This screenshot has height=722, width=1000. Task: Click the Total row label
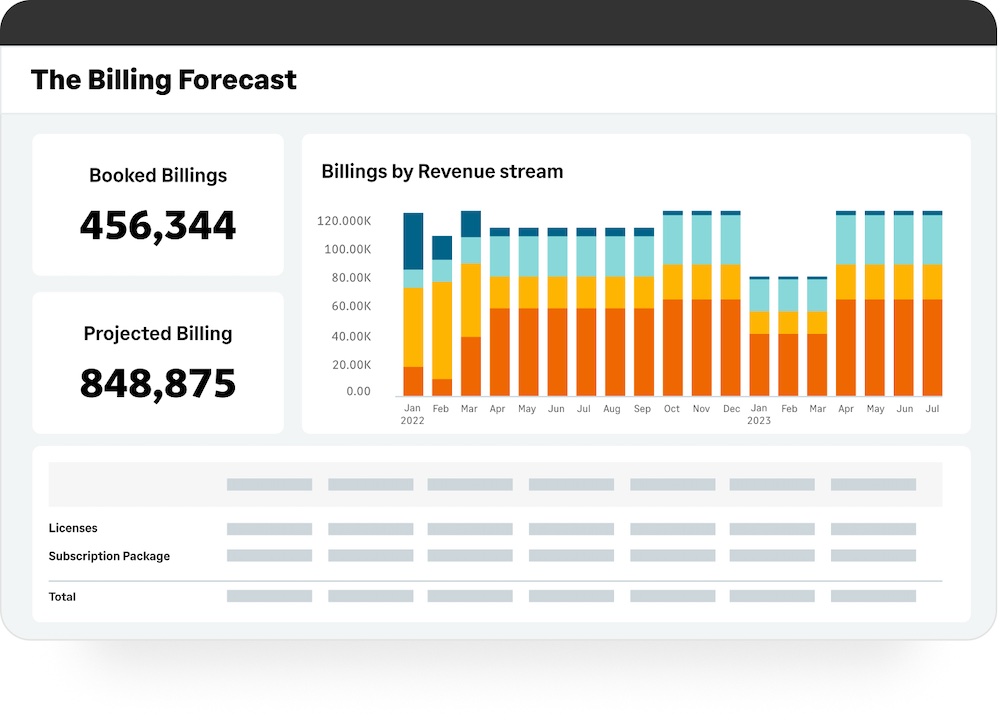pyautogui.click(x=62, y=597)
